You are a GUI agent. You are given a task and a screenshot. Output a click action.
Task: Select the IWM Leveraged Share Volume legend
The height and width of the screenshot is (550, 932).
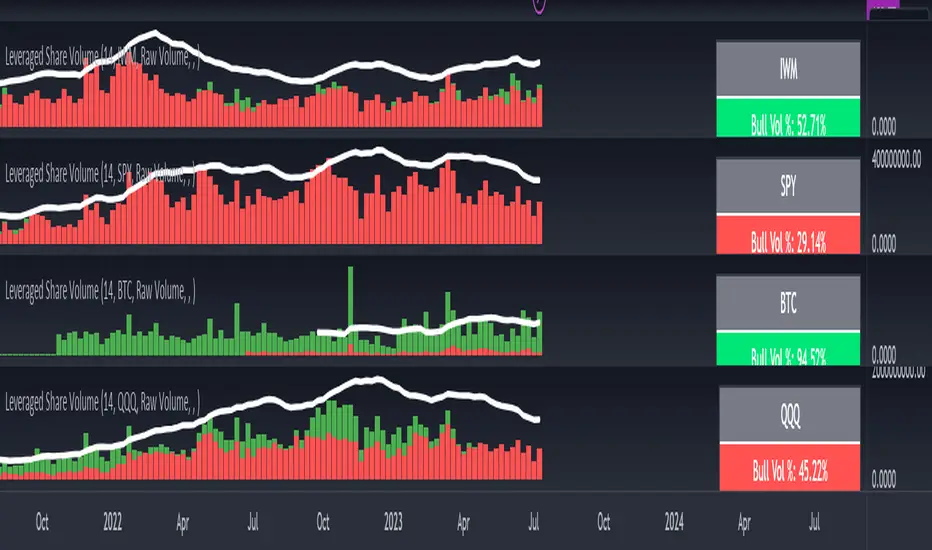[x=102, y=58]
